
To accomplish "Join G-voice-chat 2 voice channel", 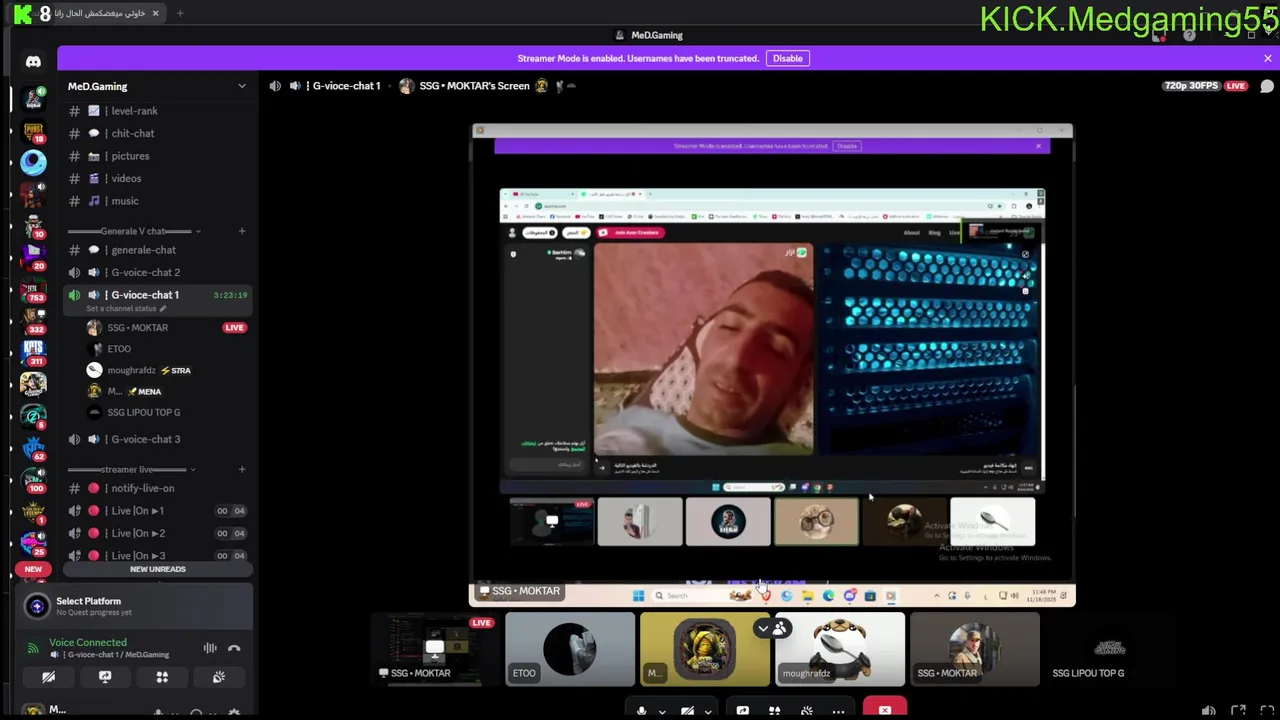I will pyautogui.click(x=156, y=272).
